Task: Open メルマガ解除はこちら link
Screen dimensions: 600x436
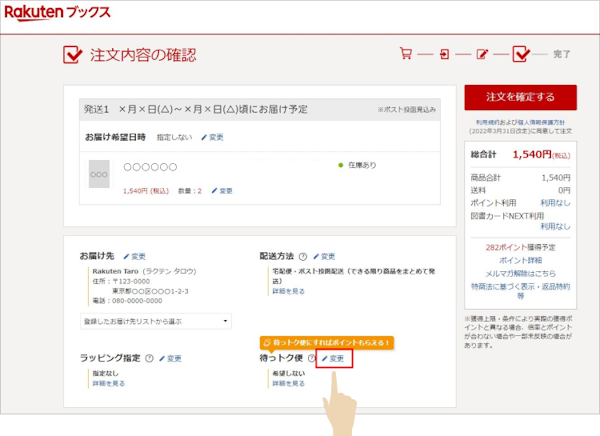Action: [520, 273]
